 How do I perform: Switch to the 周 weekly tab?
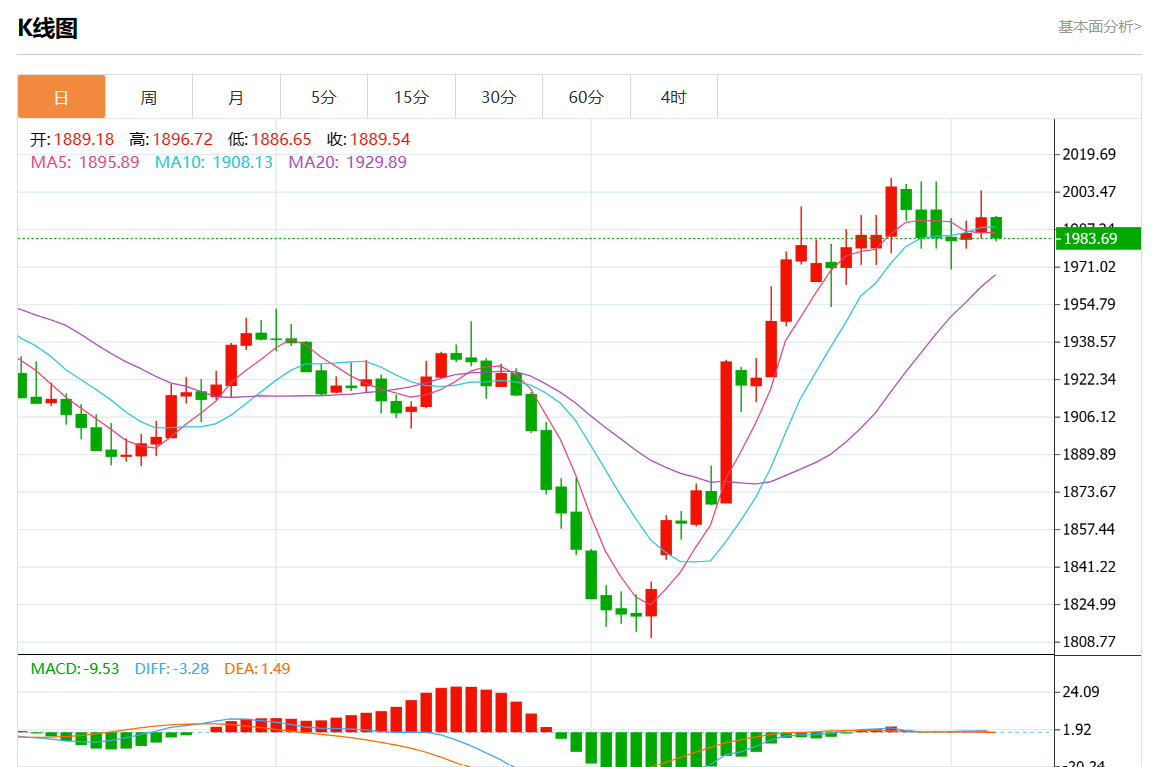pyautogui.click(x=149, y=97)
